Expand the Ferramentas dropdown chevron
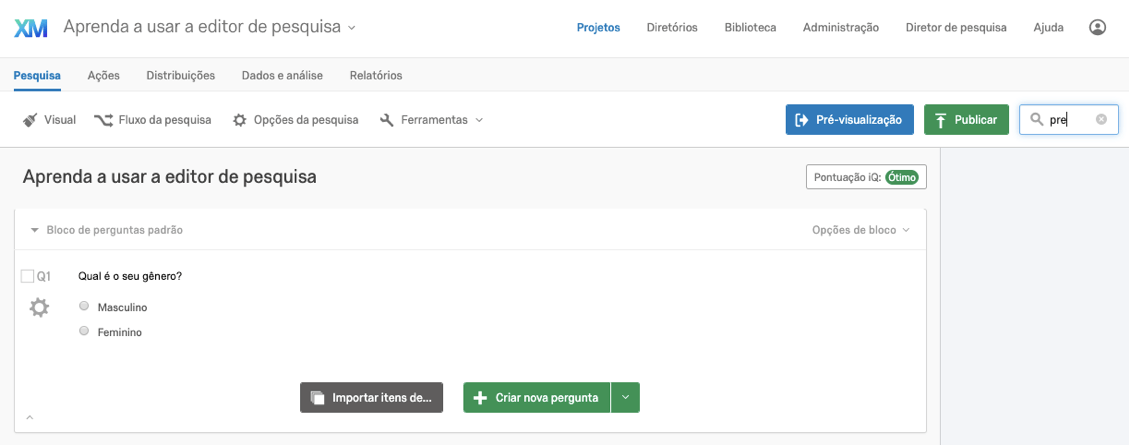This screenshot has height=445, width=1129. [x=479, y=120]
